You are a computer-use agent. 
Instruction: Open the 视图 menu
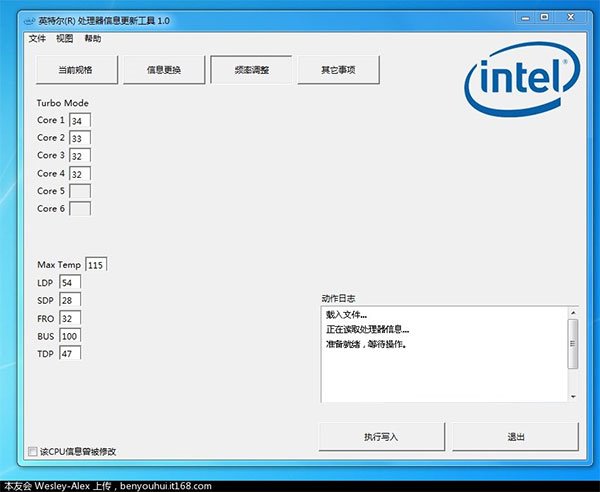point(64,38)
